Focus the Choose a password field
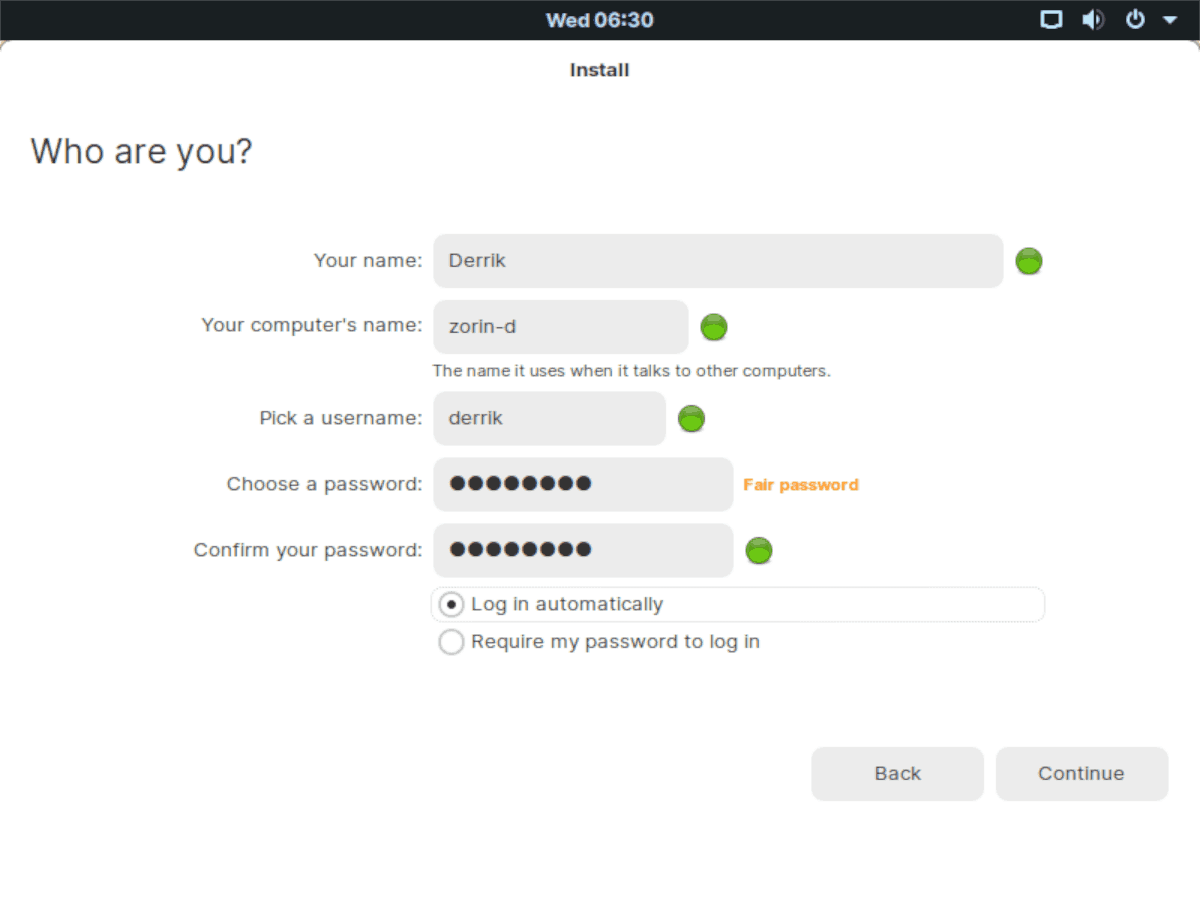 pos(583,484)
